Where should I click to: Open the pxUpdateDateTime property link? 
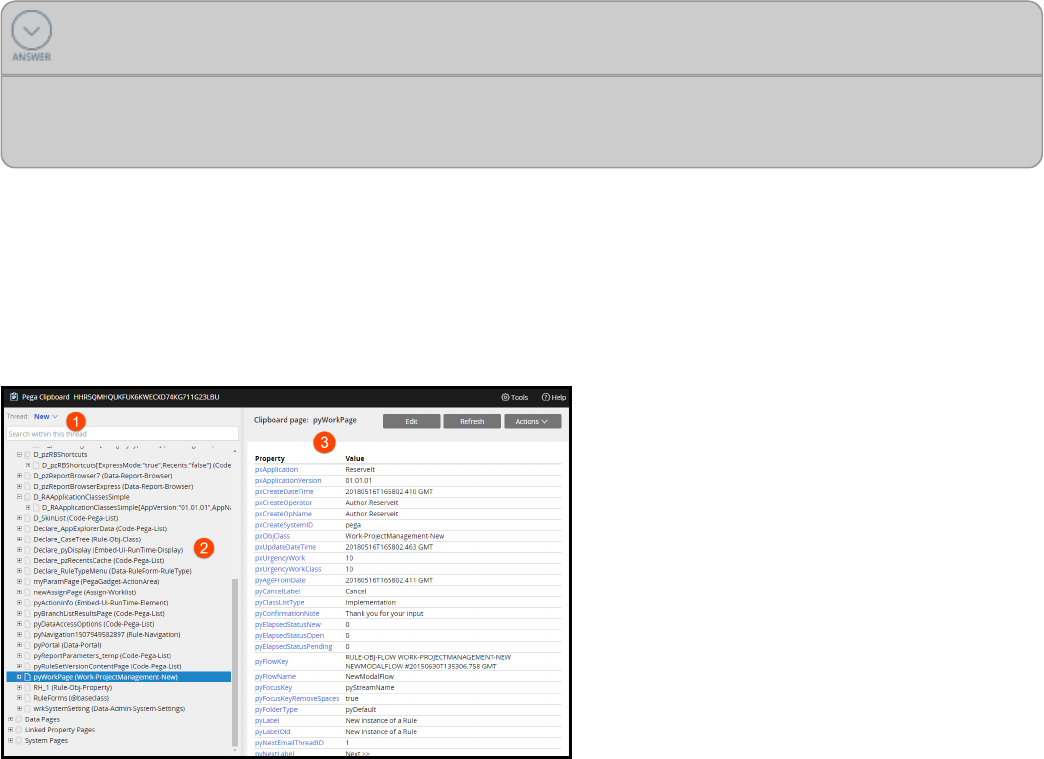(285, 547)
